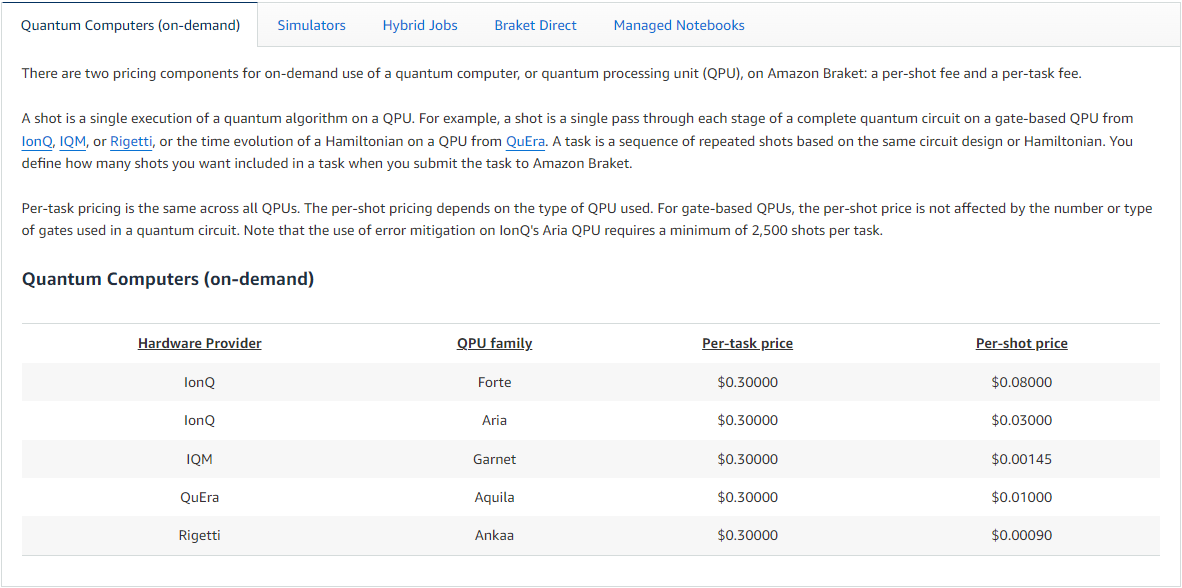Select the Aria cell in the table
1182x588 pixels.
495,421
